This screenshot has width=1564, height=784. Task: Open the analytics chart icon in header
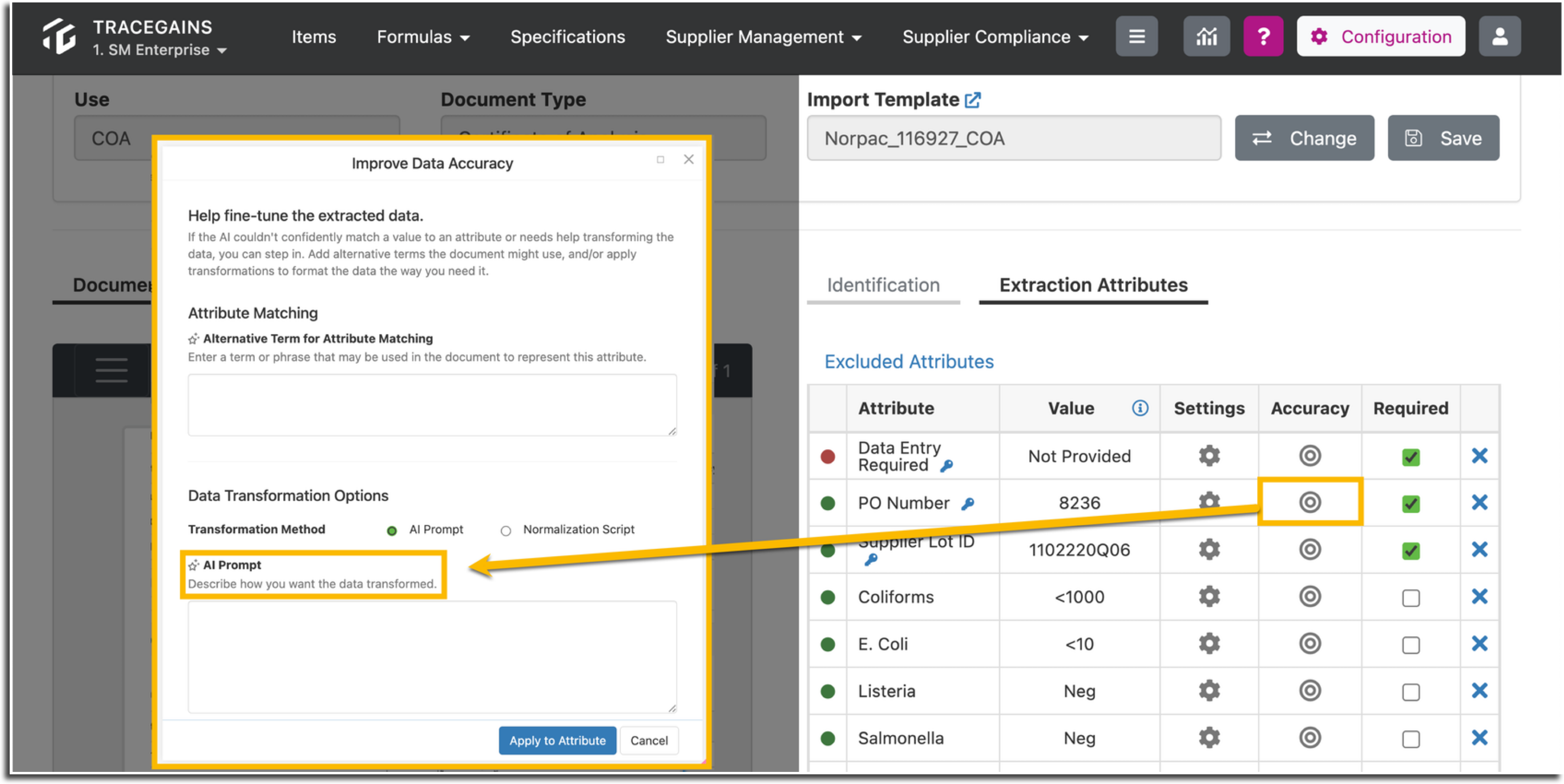pyautogui.click(x=1206, y=36)
